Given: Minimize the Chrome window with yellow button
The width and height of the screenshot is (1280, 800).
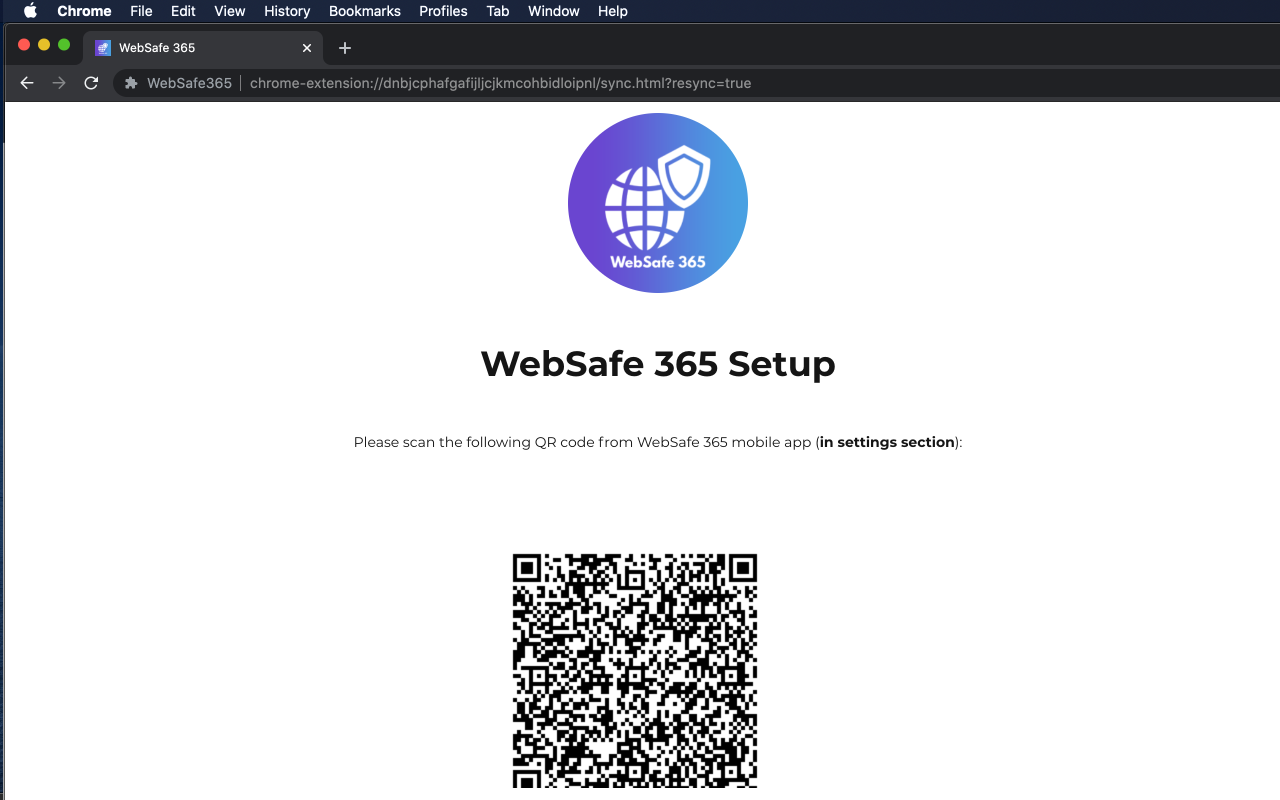Looking at the screenshot, I should (x=44, y=45).
